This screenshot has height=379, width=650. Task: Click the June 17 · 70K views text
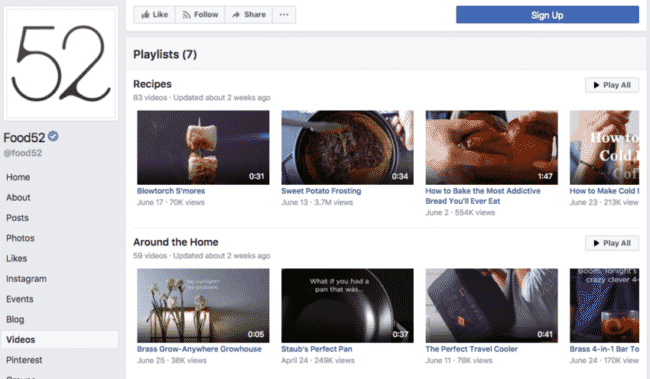171,202
